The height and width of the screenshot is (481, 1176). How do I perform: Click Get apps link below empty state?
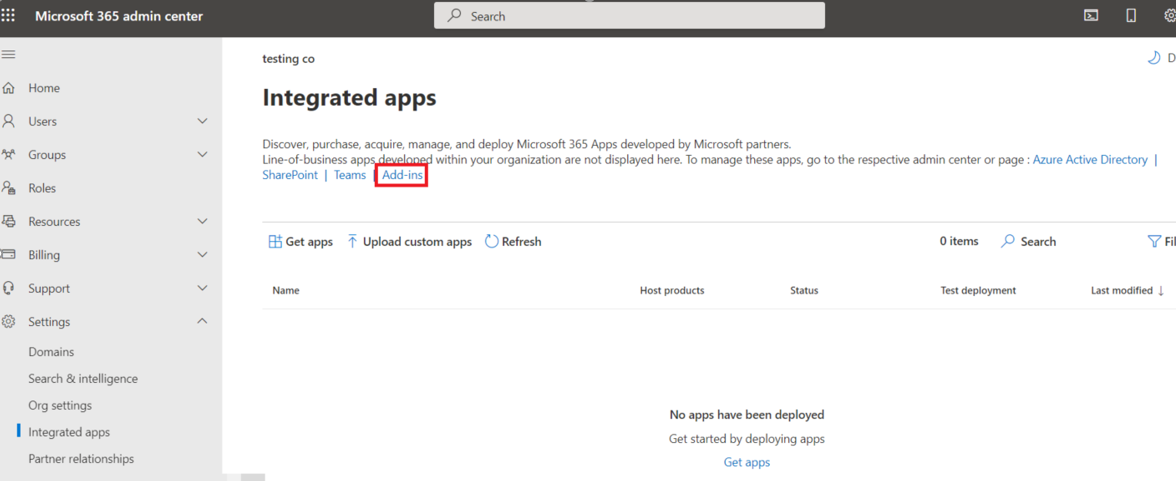click(x=747, y=462)
